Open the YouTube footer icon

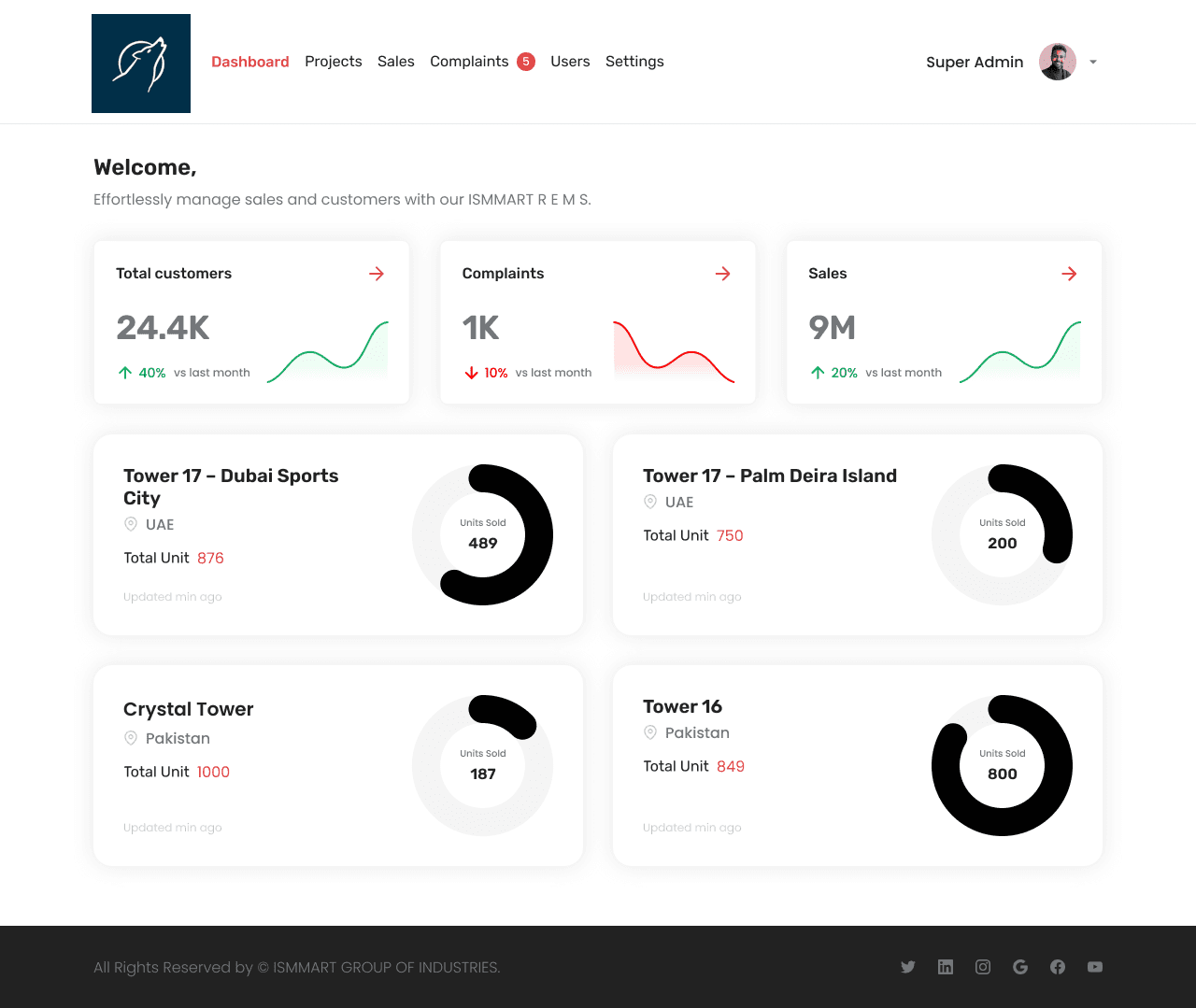1095,967
